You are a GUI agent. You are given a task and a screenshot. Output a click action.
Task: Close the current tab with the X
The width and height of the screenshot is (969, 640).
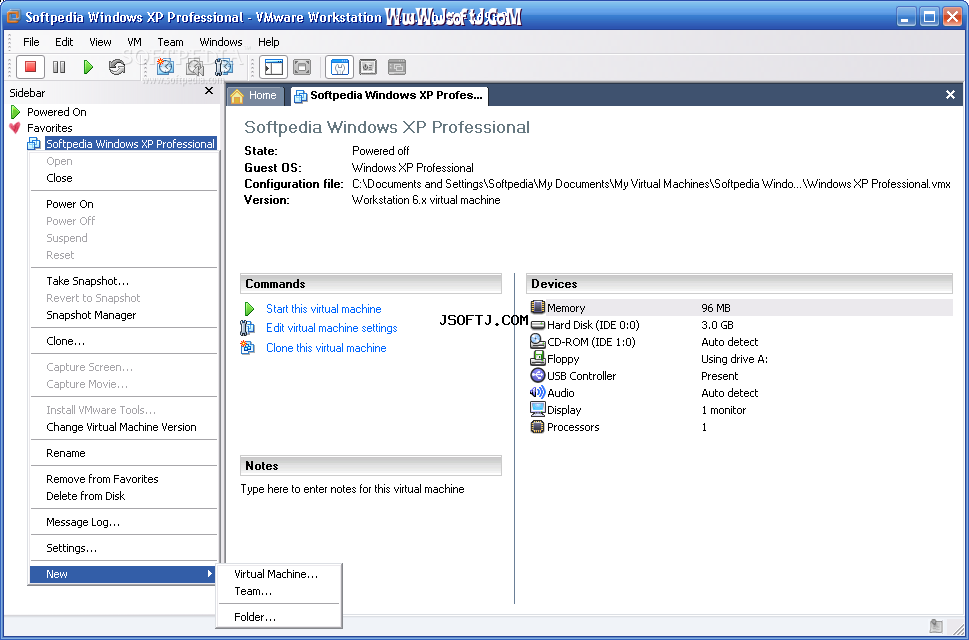[x=950, y=95]
